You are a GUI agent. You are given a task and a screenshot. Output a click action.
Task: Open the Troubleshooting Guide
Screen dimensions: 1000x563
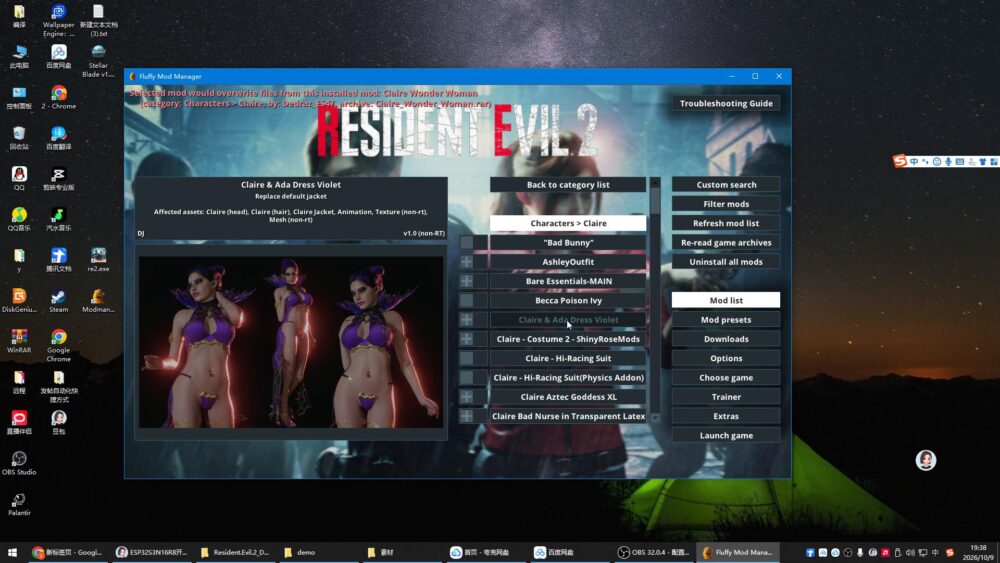pos(726,103)
